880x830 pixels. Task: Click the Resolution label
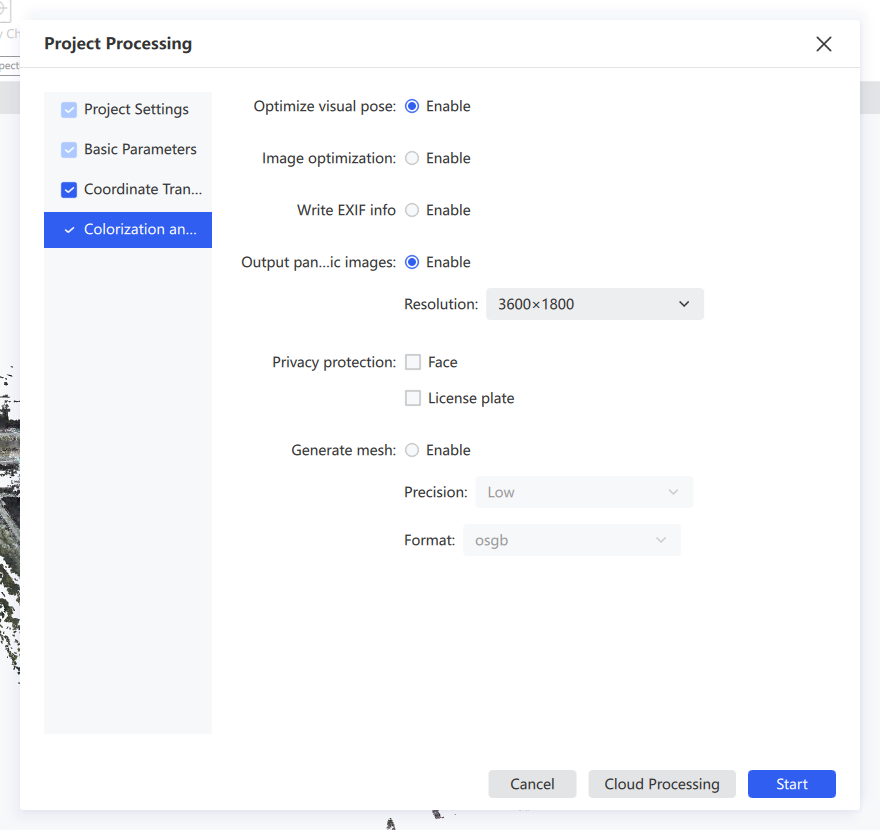(x=441, y=304)
